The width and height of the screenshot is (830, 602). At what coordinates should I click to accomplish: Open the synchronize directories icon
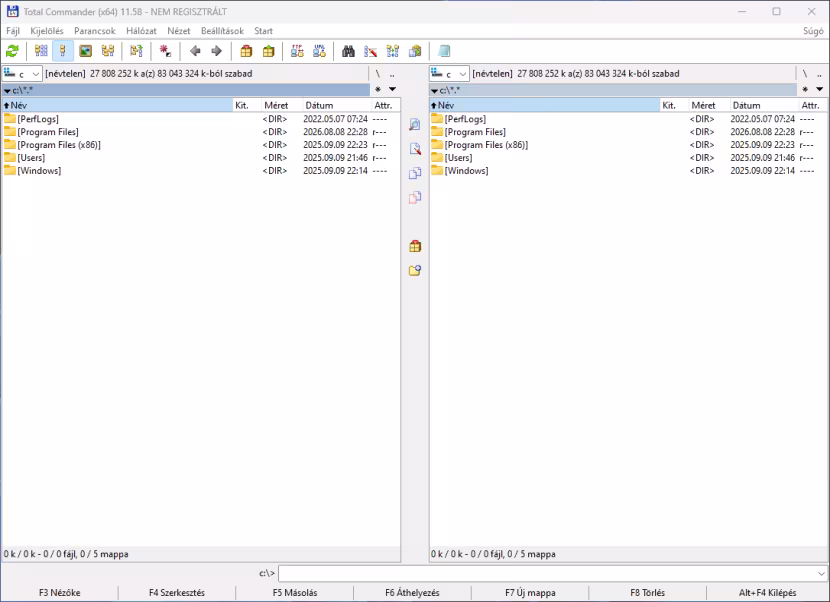click(393, 51)
